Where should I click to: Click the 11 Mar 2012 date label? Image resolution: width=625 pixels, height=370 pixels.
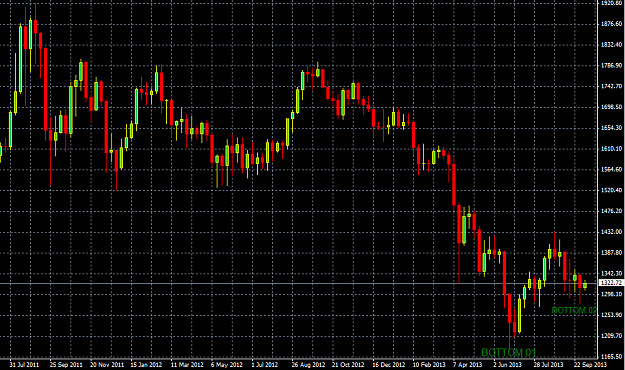(x=187, y=364)
